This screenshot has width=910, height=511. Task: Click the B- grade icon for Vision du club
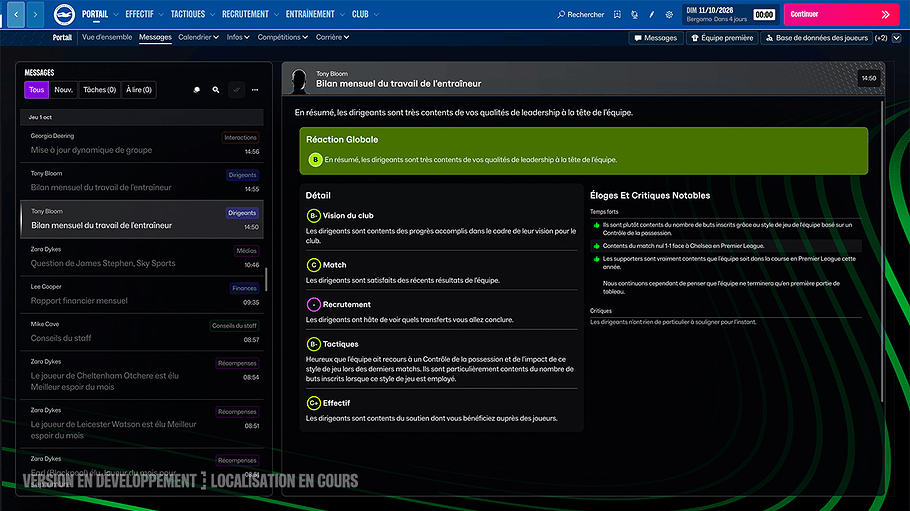(313, 215)
